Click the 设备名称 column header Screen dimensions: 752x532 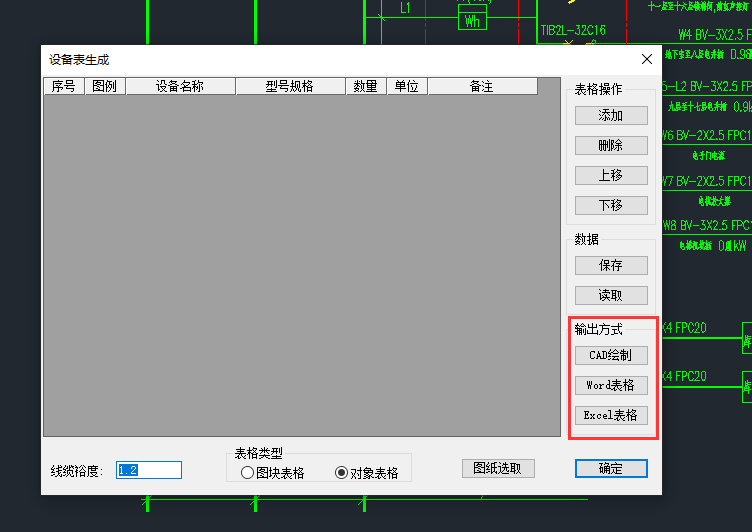(x=180, y=87)
